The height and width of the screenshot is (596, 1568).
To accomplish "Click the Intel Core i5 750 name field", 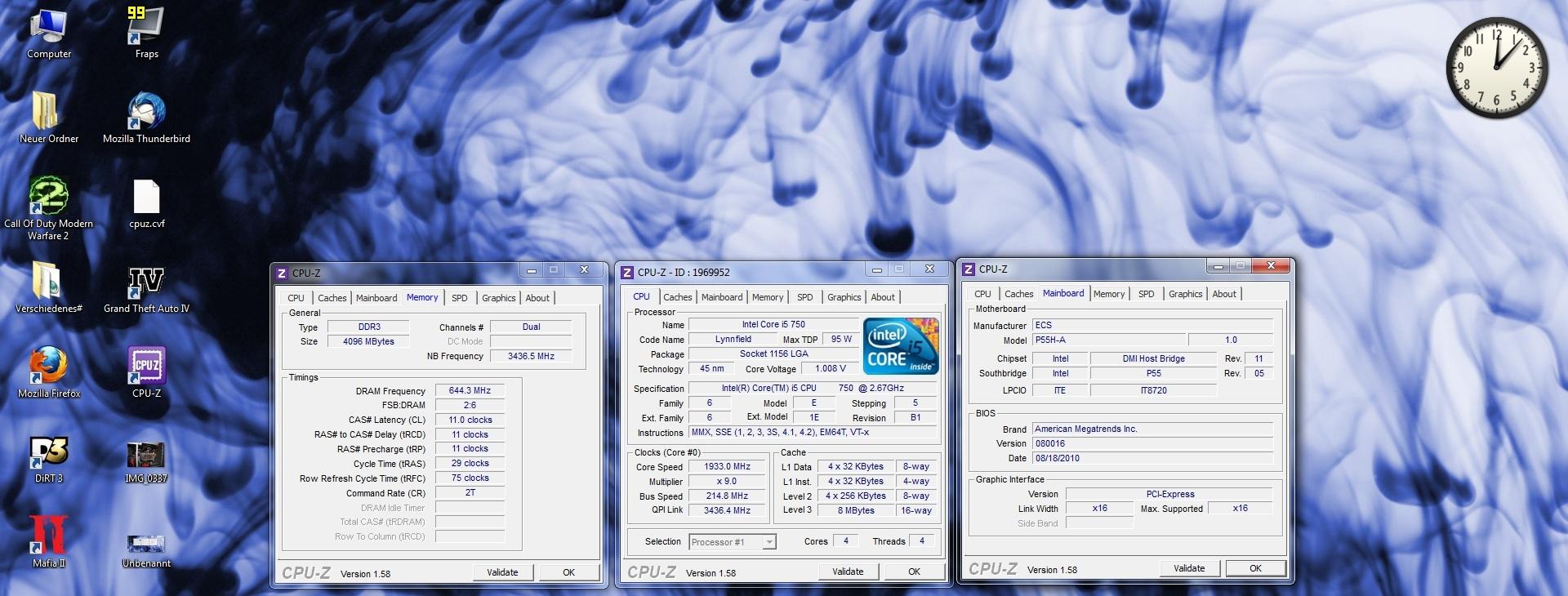I will (x=773, y=324).
